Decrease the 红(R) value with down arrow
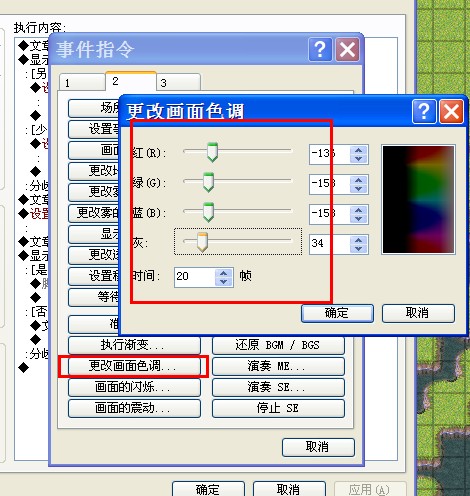Viewport: 470px width, 496px height. [359, 159]
